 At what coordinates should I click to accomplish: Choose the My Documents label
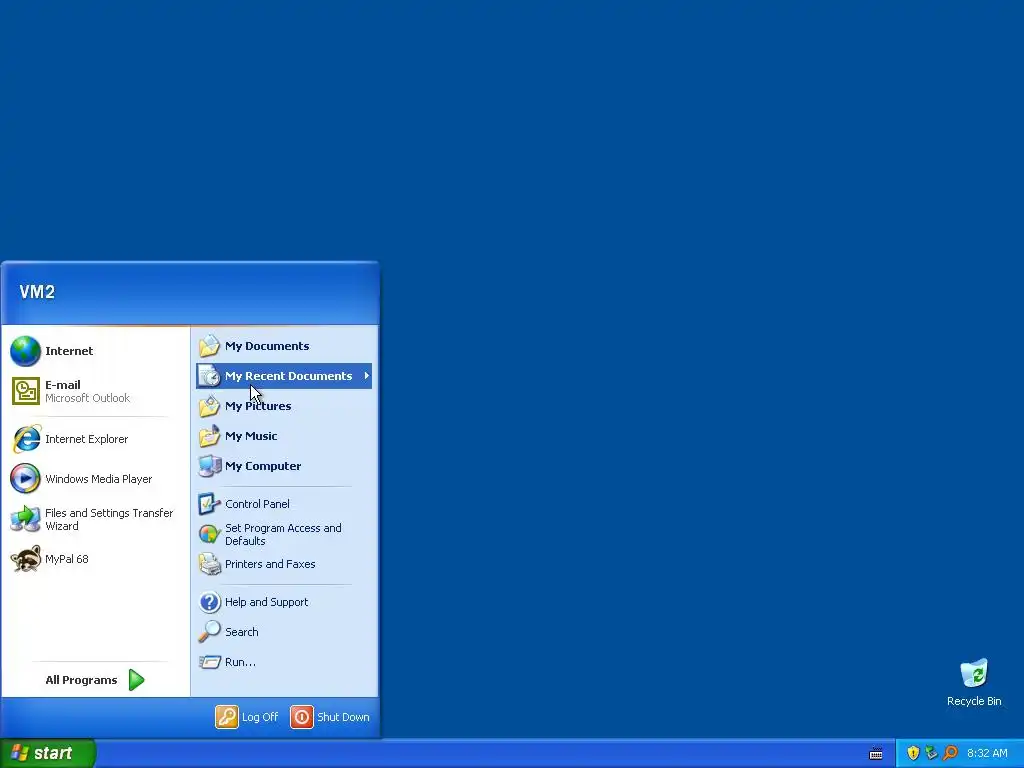click(267, 346)
